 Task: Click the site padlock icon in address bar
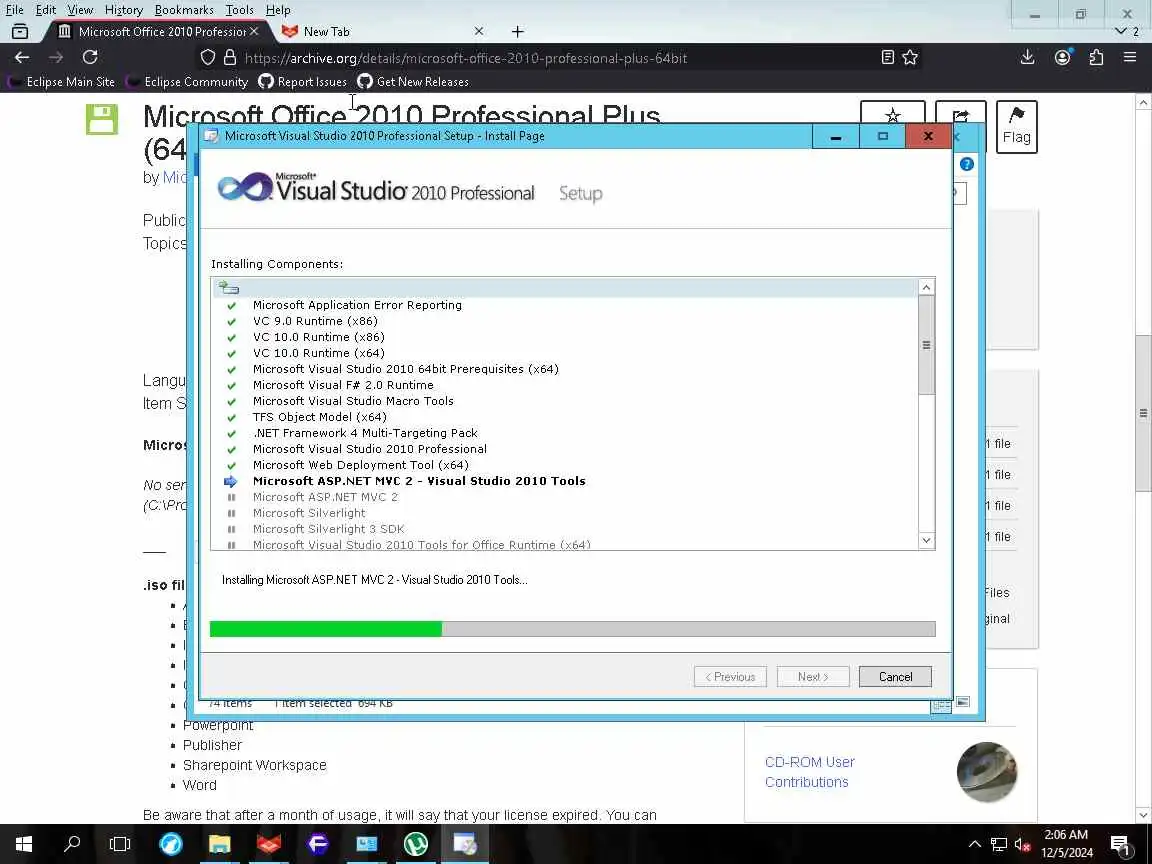[x=230, y=57]
